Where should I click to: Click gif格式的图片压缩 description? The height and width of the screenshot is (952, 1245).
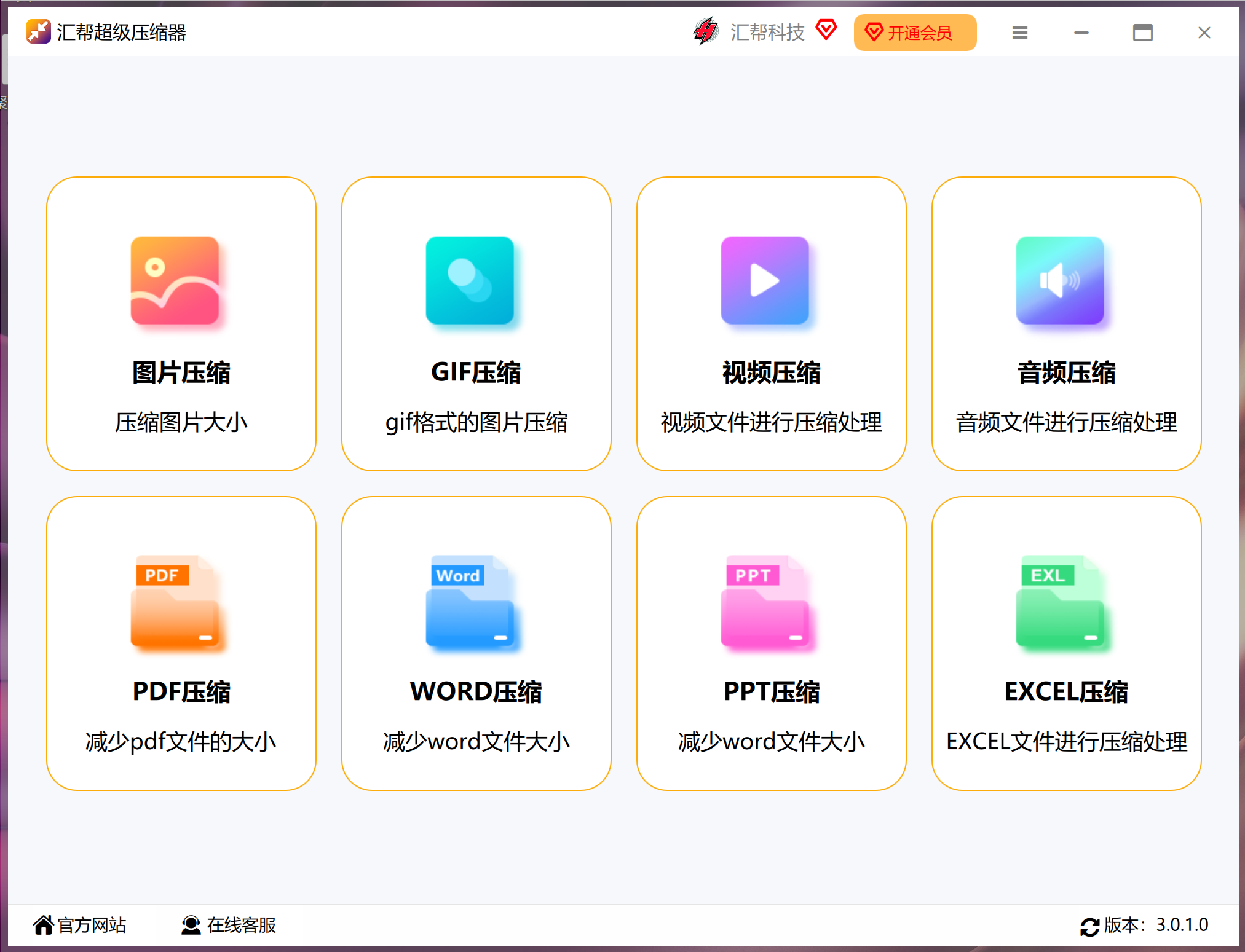pyautogui.click(x=476, y=423)
